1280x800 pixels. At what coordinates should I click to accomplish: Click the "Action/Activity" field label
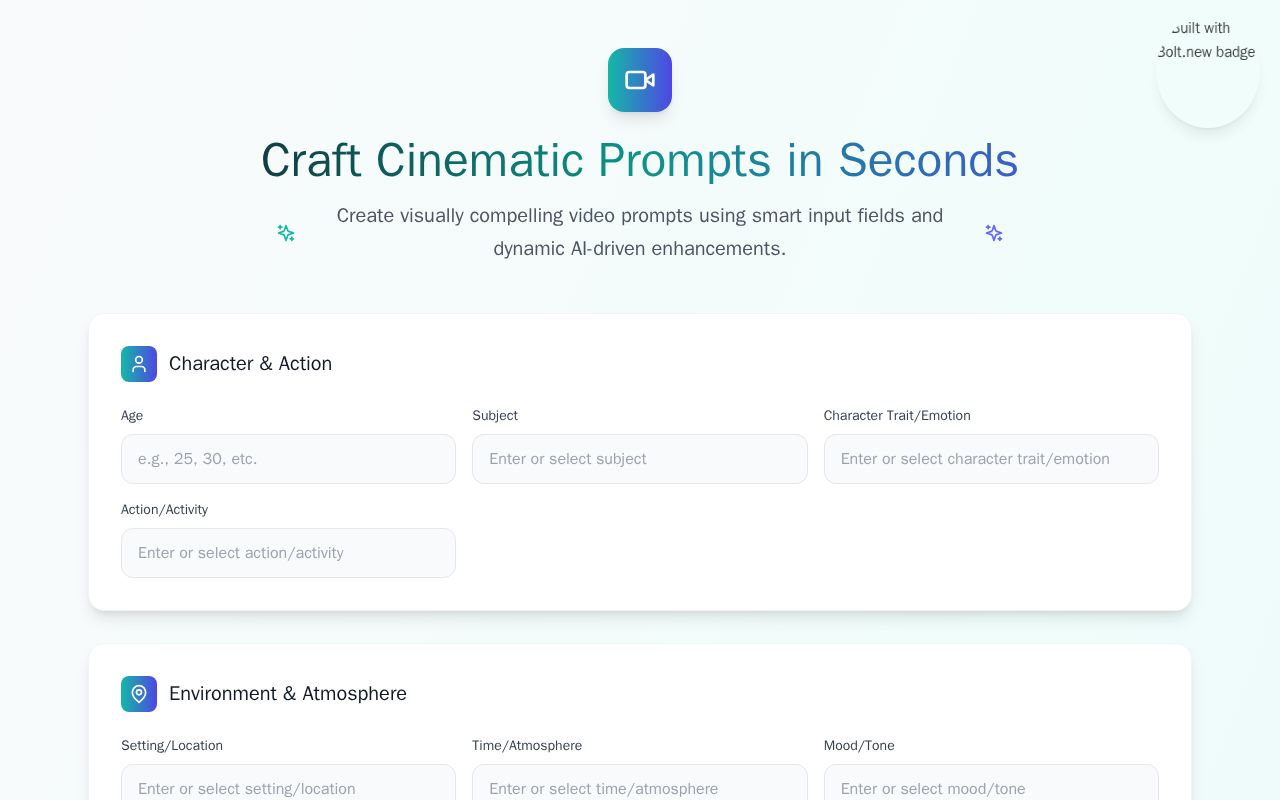point(164,510)
